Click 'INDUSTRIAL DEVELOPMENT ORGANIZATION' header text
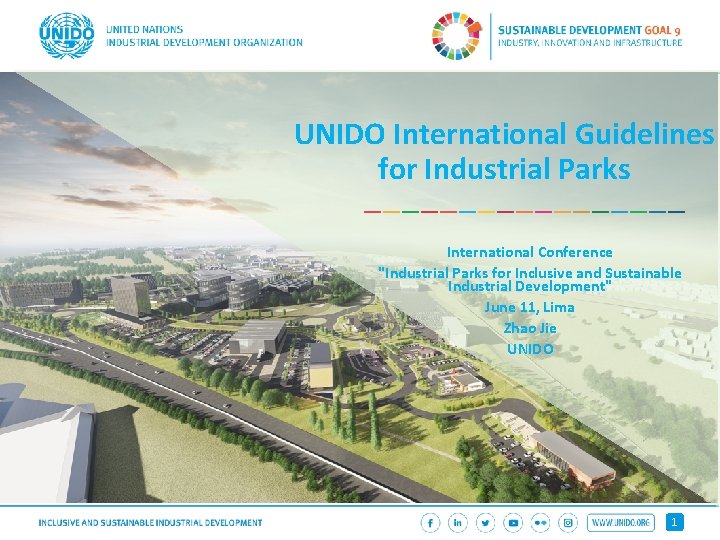The image size is (720, 540). pyautogui.click(x=204, y=43)
